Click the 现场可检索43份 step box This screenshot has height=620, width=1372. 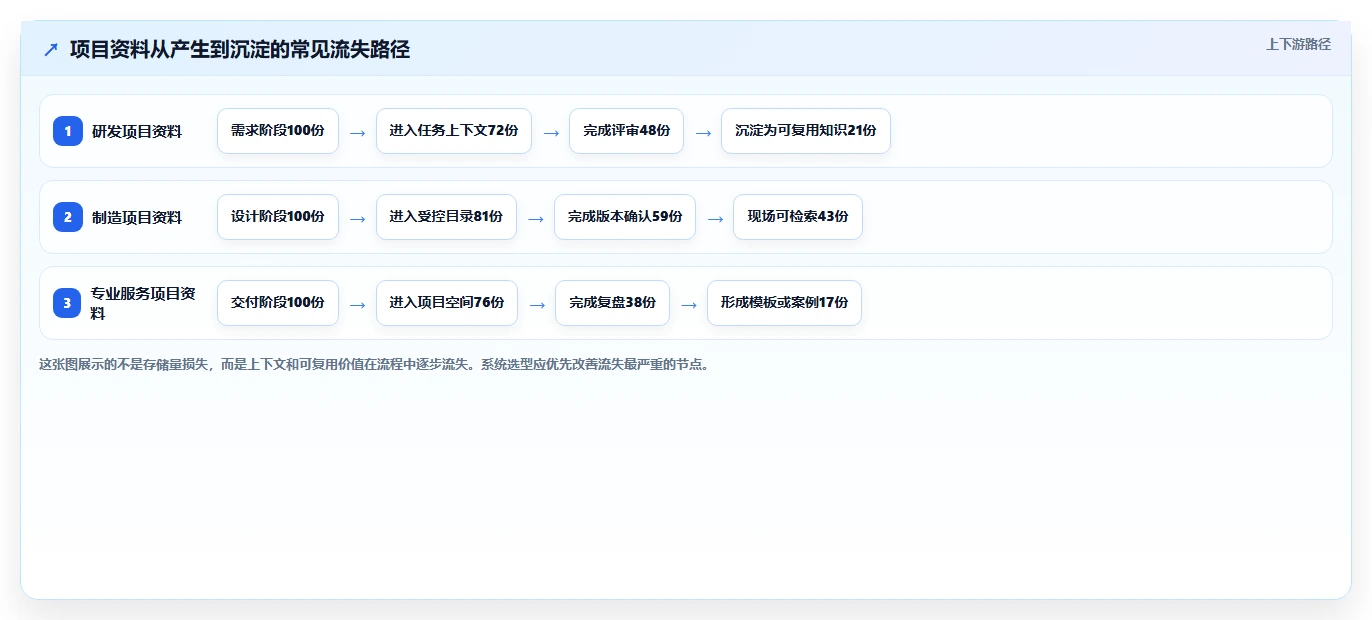pyautogui.click(x=798, y=217)
